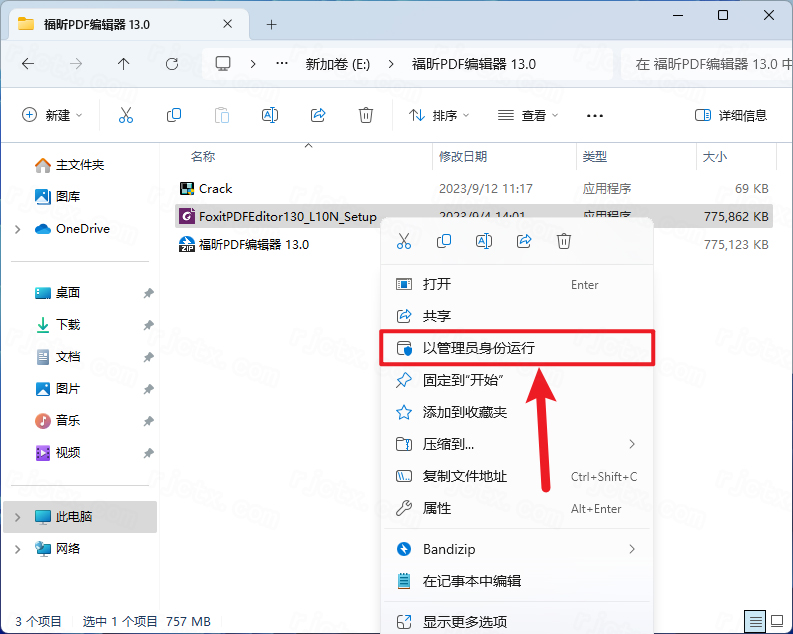Click the 修改日期 column header
This screenshot has width=793, height=634.
tap(463, 157)
